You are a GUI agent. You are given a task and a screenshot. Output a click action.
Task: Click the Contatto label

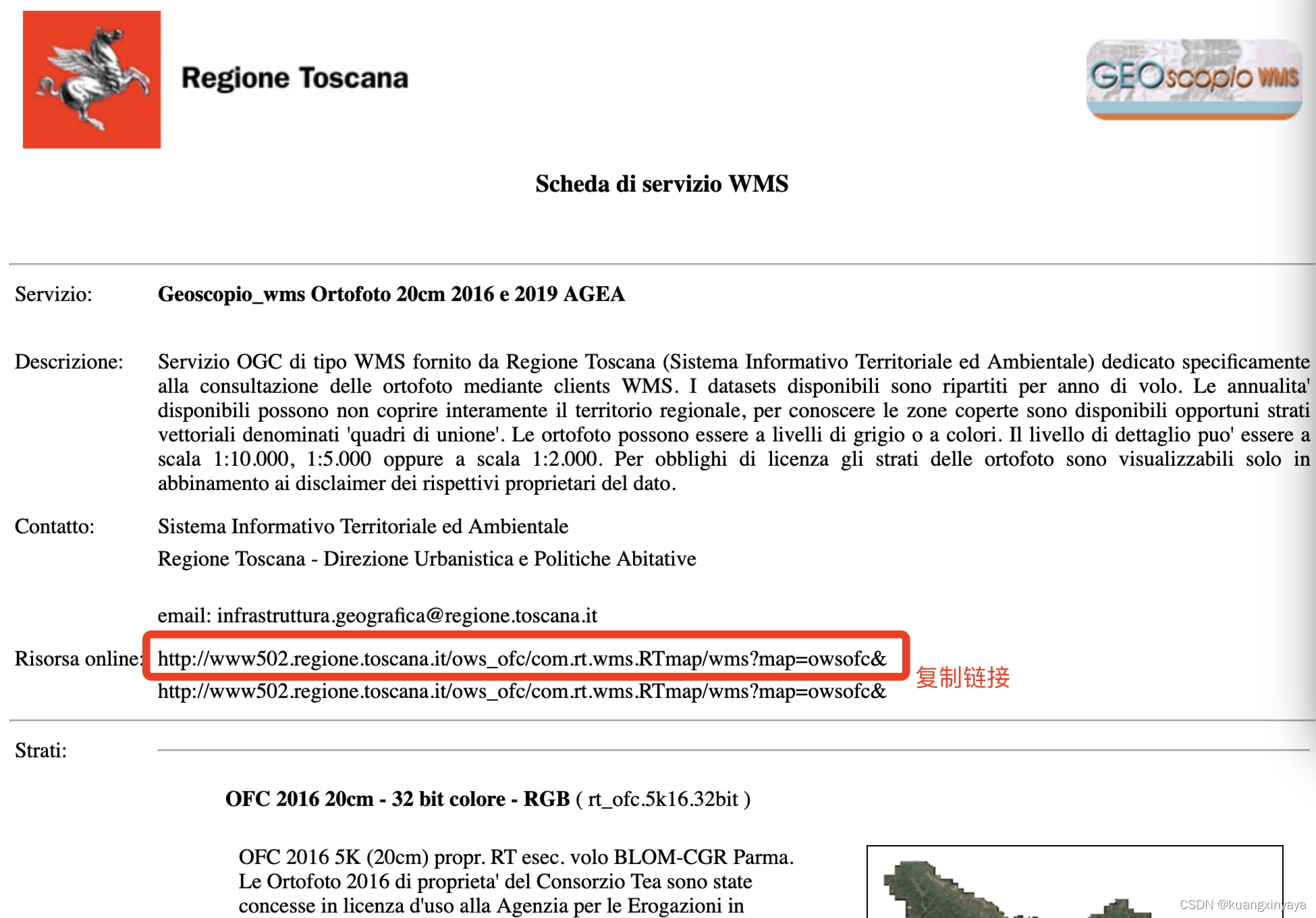[55, 526]
